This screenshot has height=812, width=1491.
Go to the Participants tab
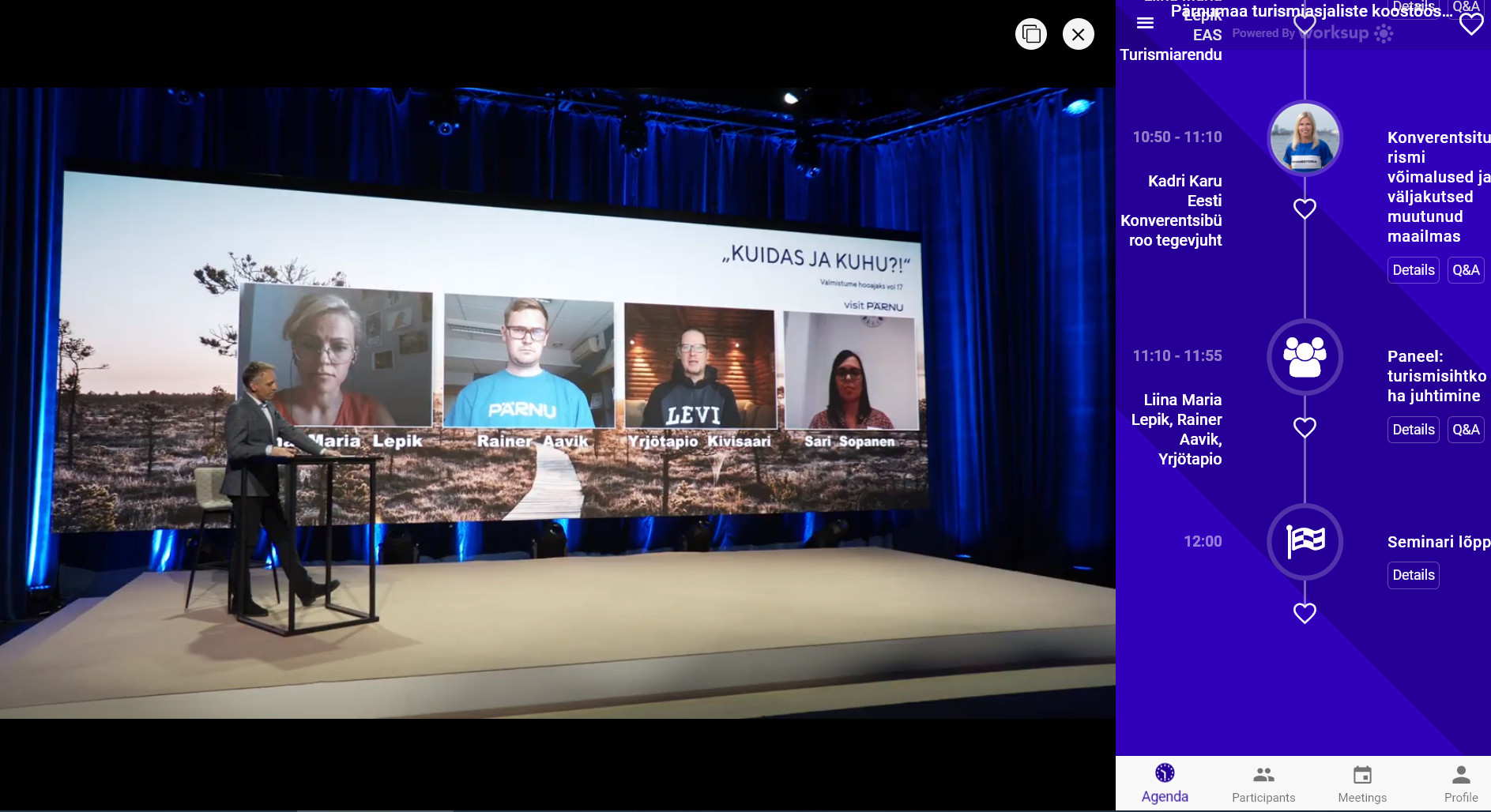pos(1263,784)
